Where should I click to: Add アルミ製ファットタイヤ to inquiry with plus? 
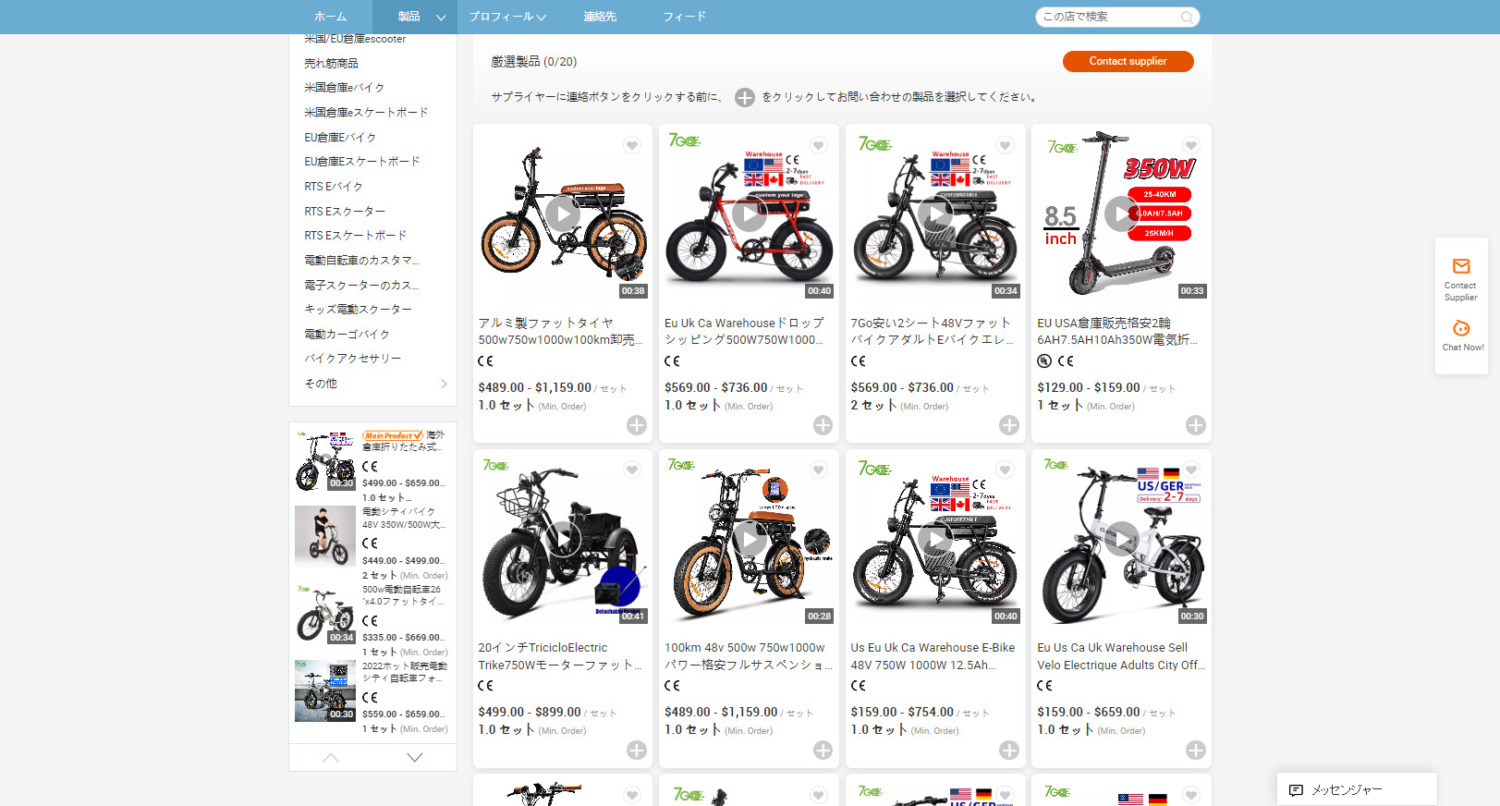pyautogui.click(x=637, y=425)
